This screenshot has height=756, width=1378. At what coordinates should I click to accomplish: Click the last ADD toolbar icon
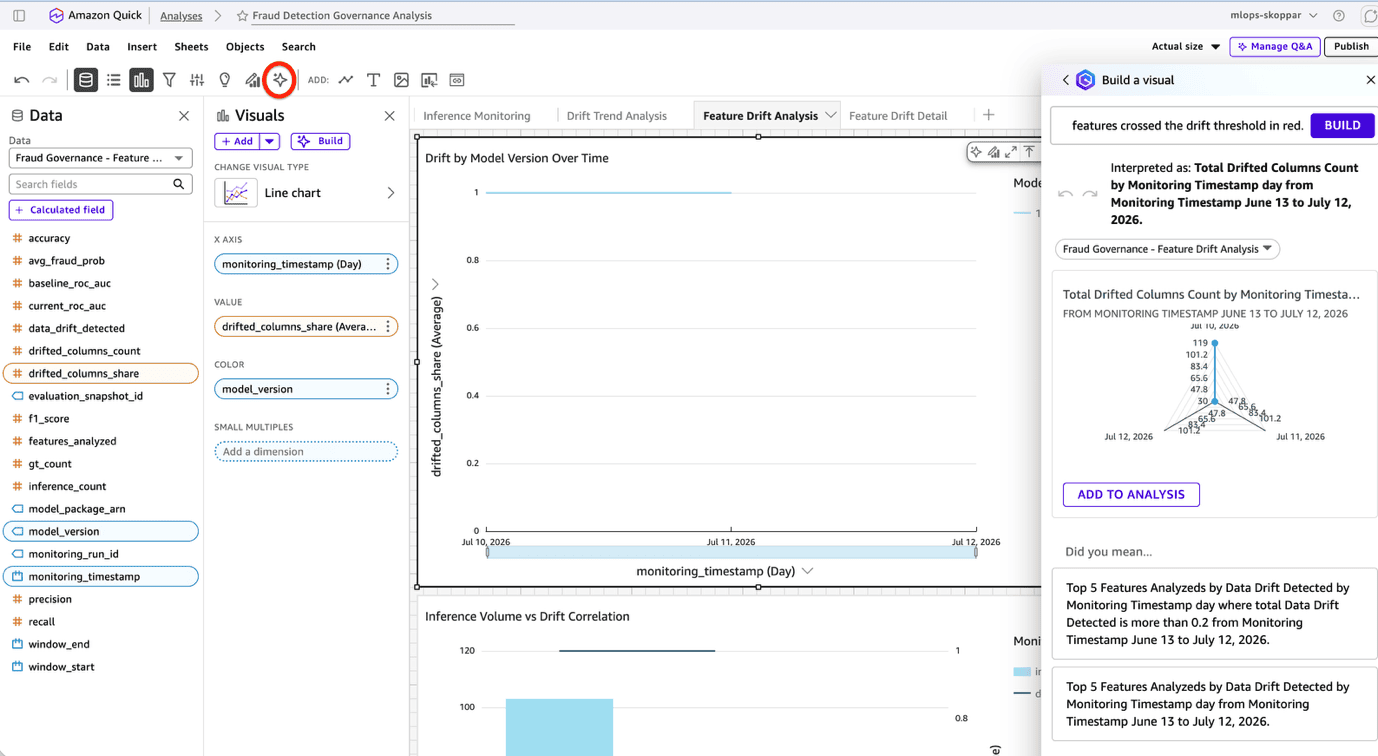pos(457,80)
